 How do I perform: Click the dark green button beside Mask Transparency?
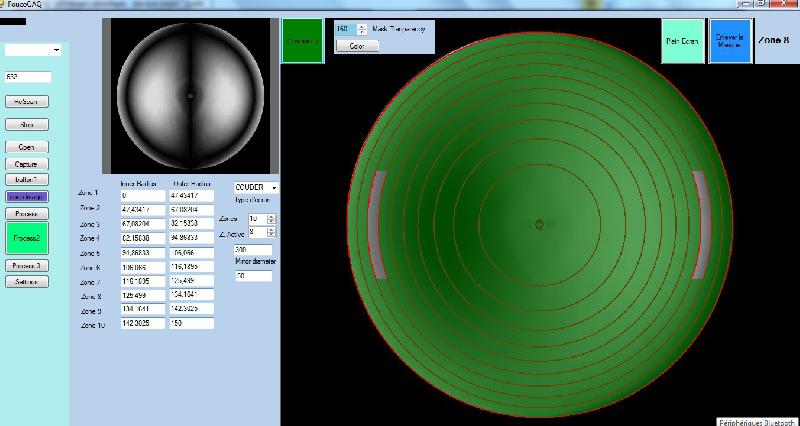click(x=303, y=41)
